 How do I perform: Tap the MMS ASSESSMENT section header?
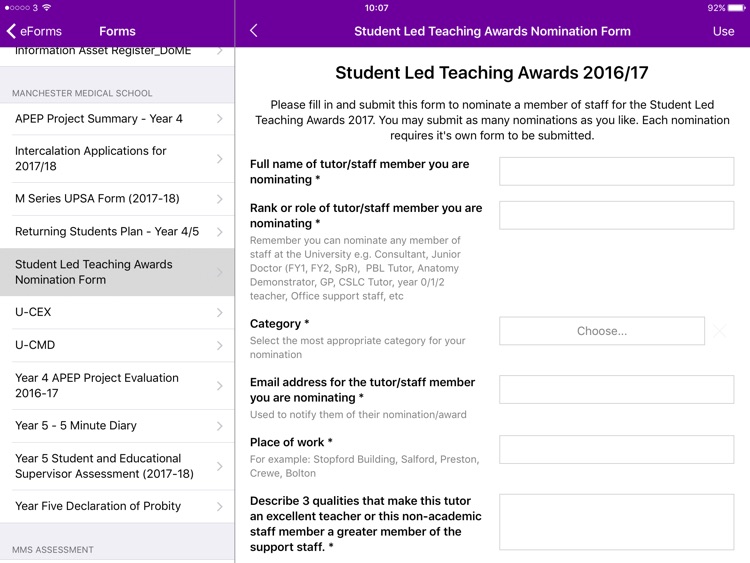(x=53, y=550)
